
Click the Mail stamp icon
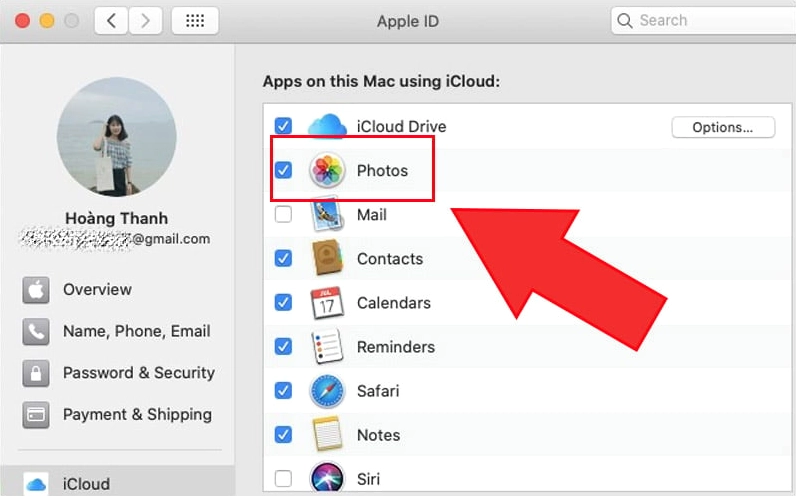click(327, 215)
